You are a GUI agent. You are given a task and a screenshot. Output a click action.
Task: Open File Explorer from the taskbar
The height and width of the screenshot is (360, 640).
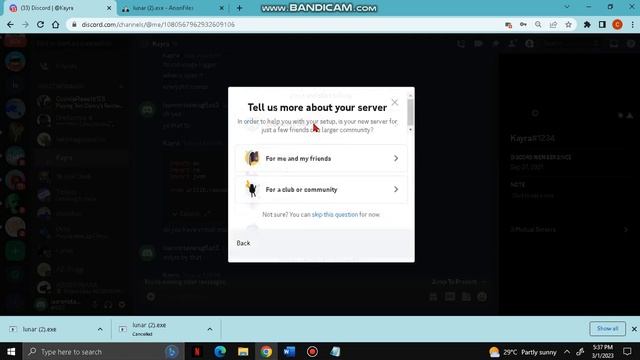pyautogui.click(x=243, y=351)
